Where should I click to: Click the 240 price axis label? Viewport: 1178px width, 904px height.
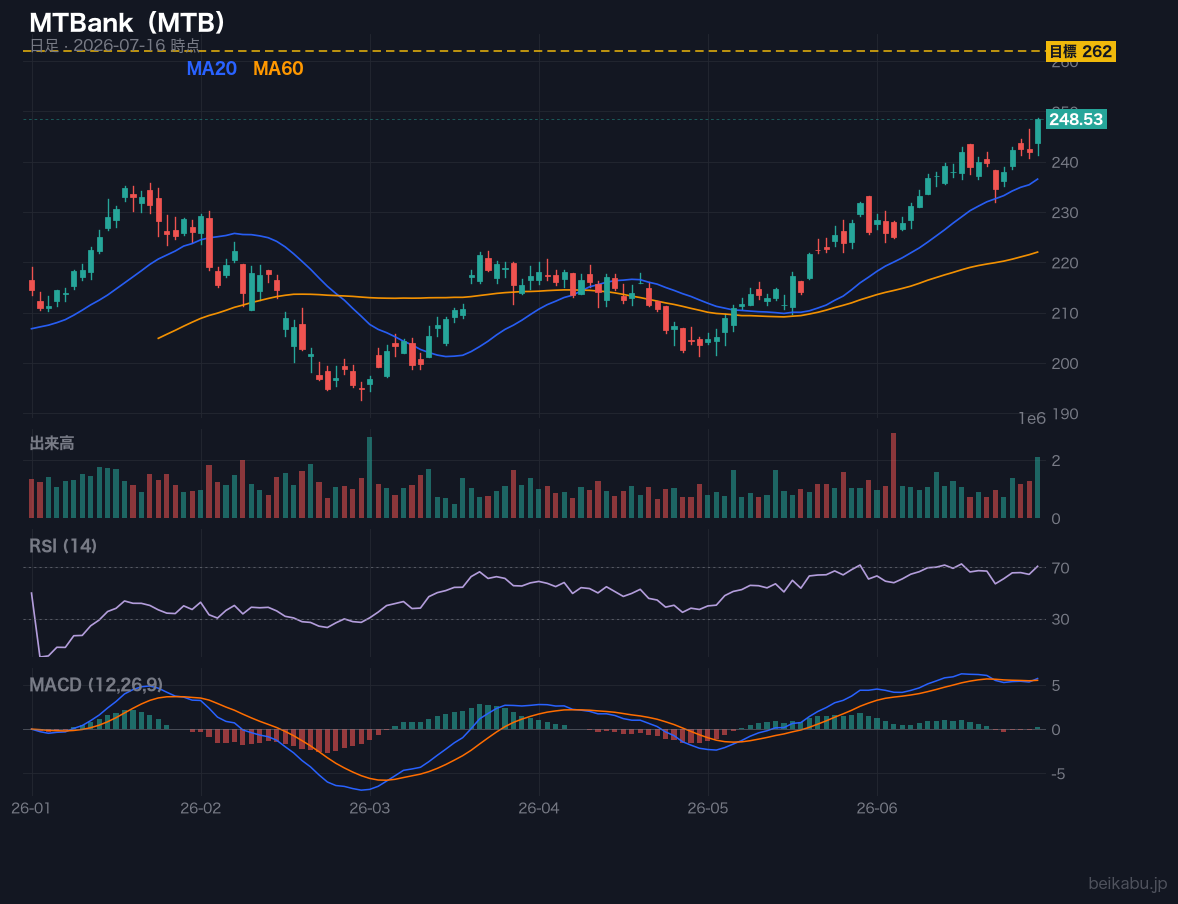coord(1065,162)
